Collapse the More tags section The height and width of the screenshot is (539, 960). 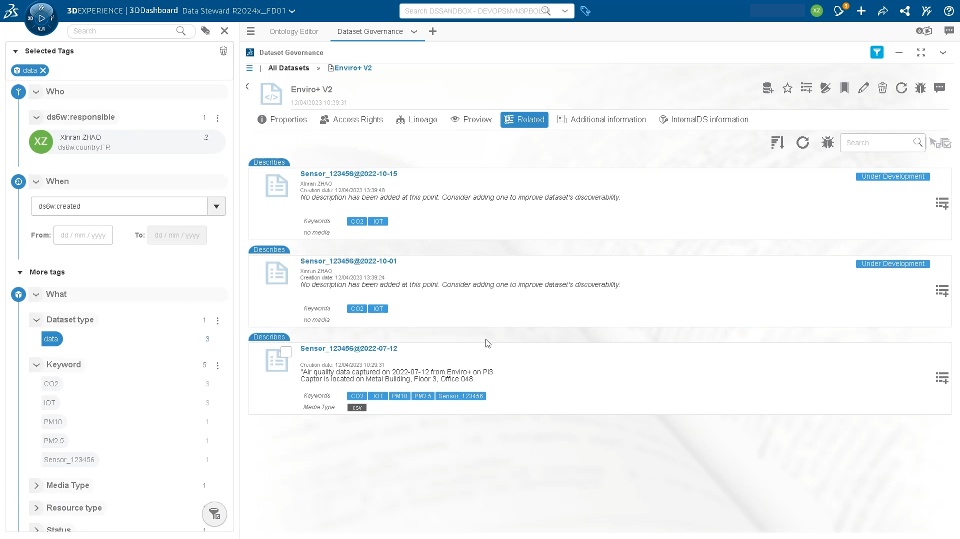(x=20, y=272)
